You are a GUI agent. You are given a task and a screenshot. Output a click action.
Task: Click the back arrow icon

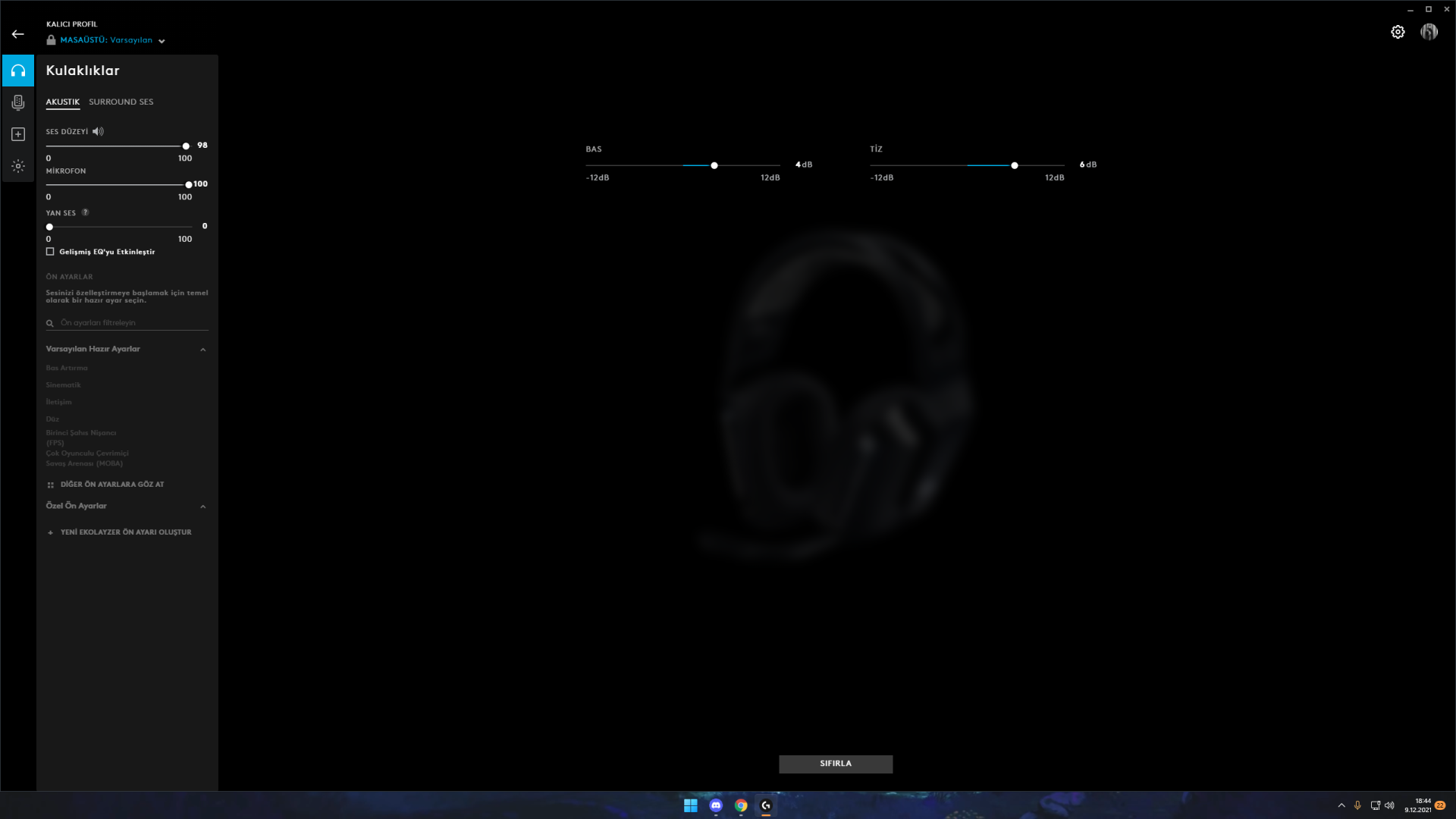point(17,34)
